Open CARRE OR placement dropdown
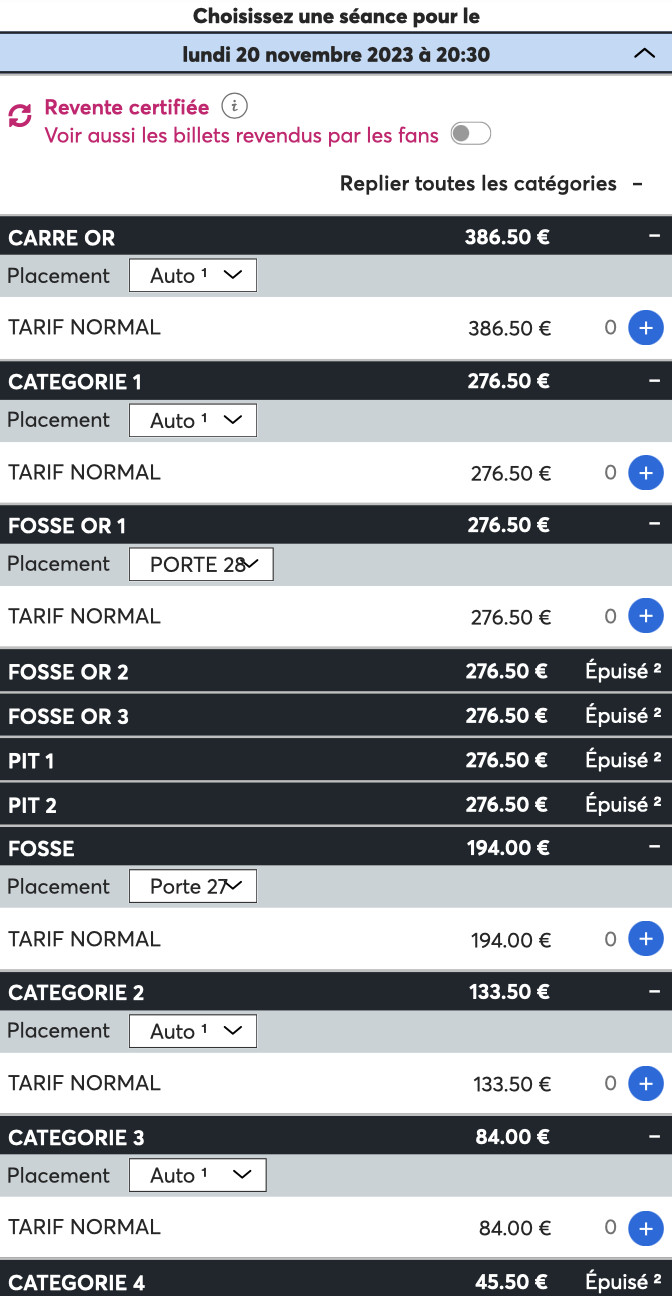 tap(193, 276)
